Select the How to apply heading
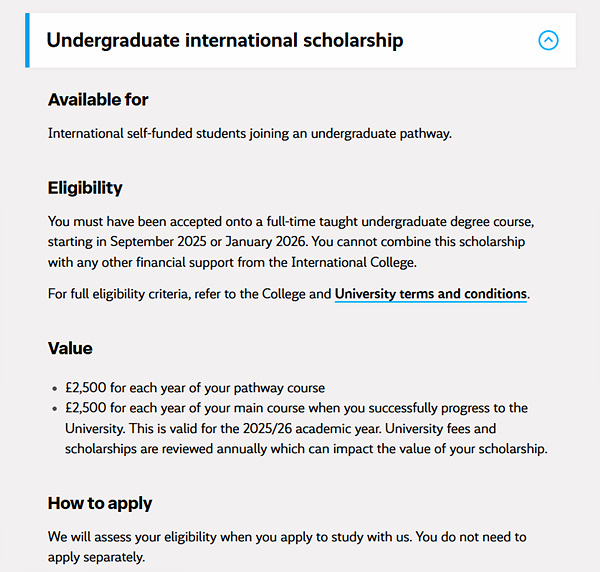Image resolution: width=600 pixels, height=572 pixels. (x=100, y=502)
